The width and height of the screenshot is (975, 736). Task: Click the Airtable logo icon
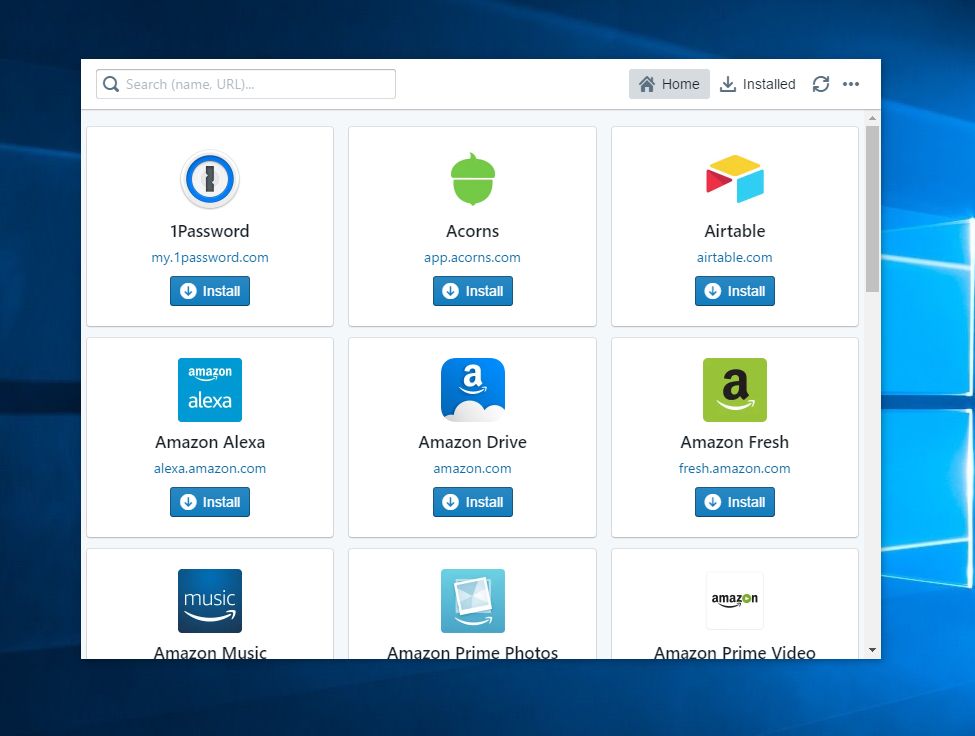(734, 179)
